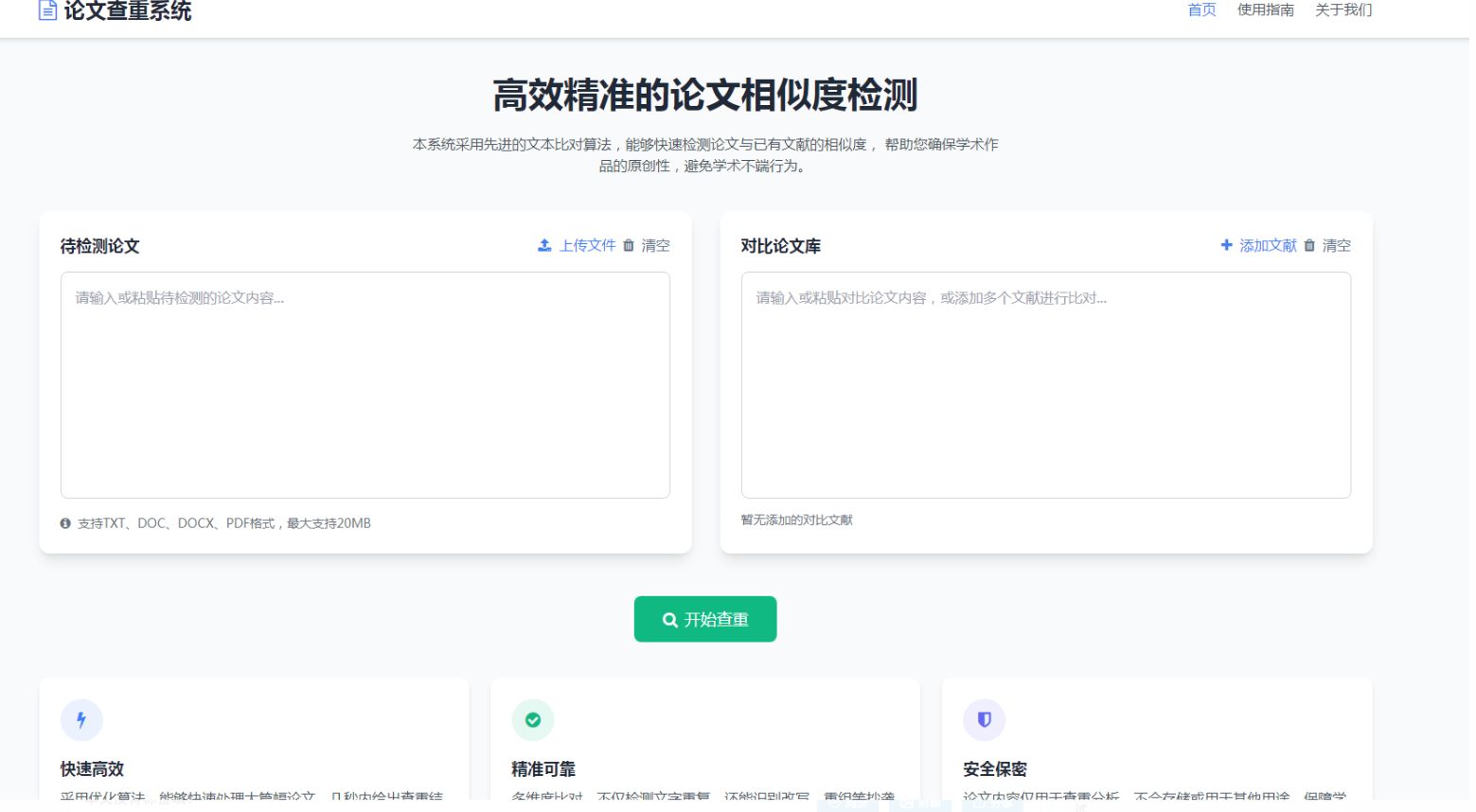Click the upload icon beside 上传文件

click(543, 245)
